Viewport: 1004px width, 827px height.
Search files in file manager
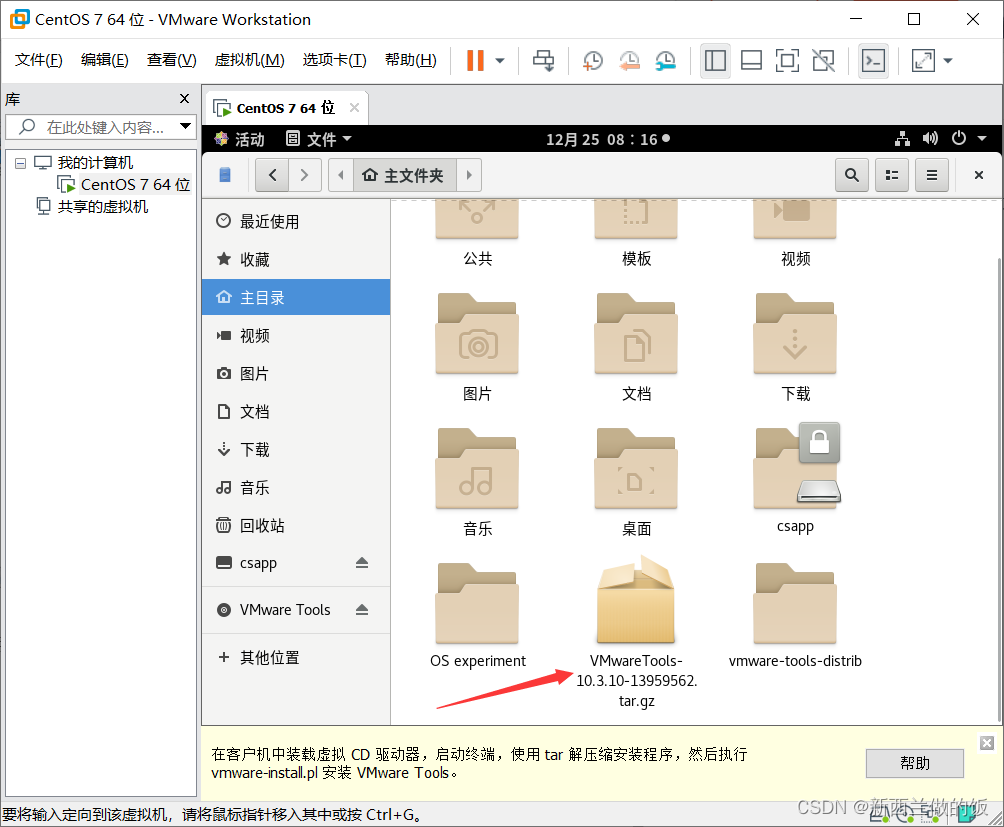(852, 175)
